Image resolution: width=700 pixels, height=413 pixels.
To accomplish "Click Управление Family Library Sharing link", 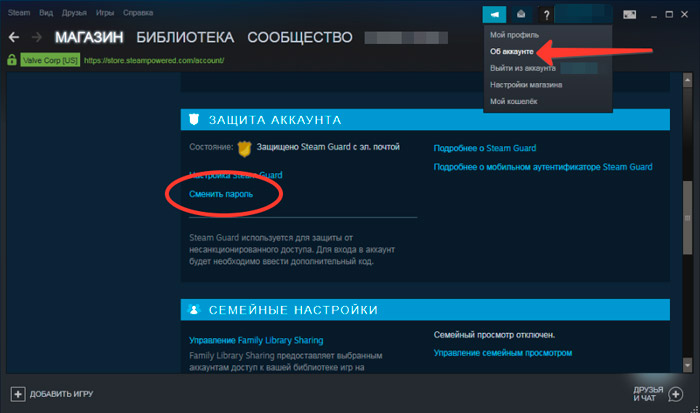I will (x=256, y=340).
